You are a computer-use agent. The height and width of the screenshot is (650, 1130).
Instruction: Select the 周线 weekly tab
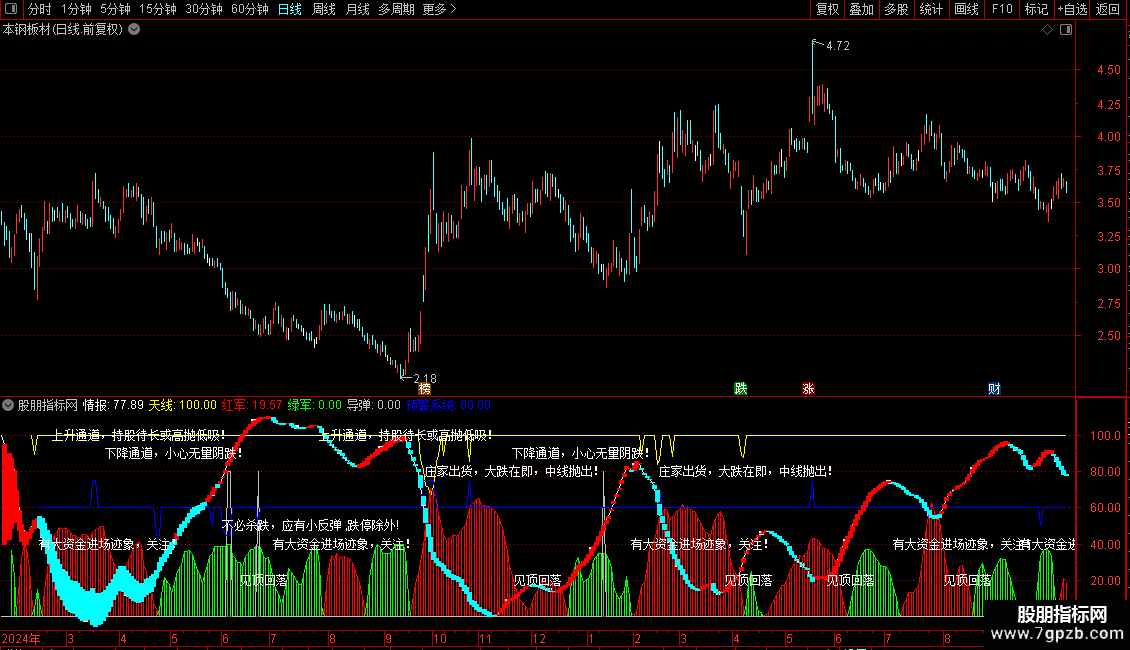point(324,9)
